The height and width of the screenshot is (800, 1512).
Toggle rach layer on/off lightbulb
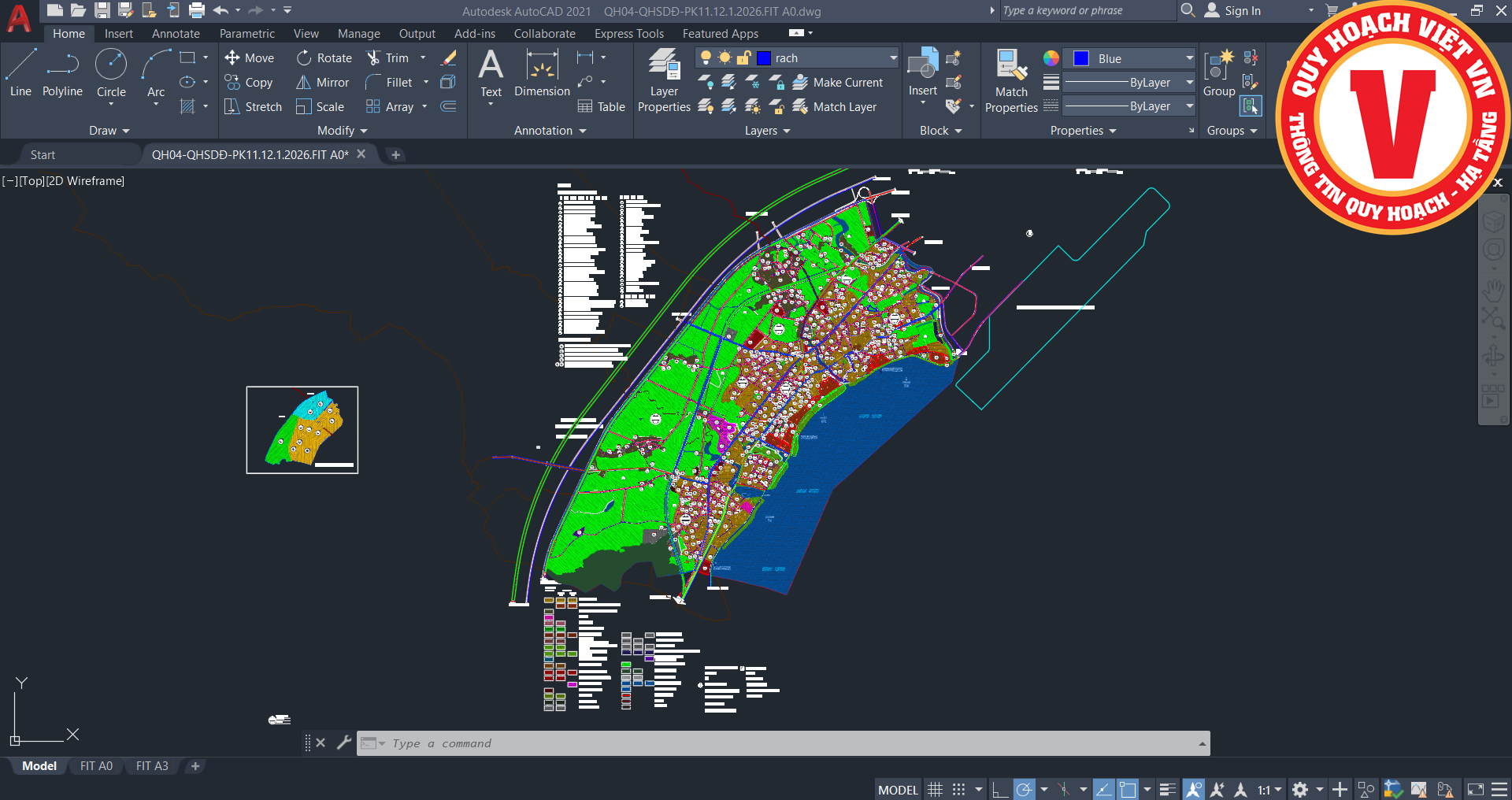[x=706, y=58]
